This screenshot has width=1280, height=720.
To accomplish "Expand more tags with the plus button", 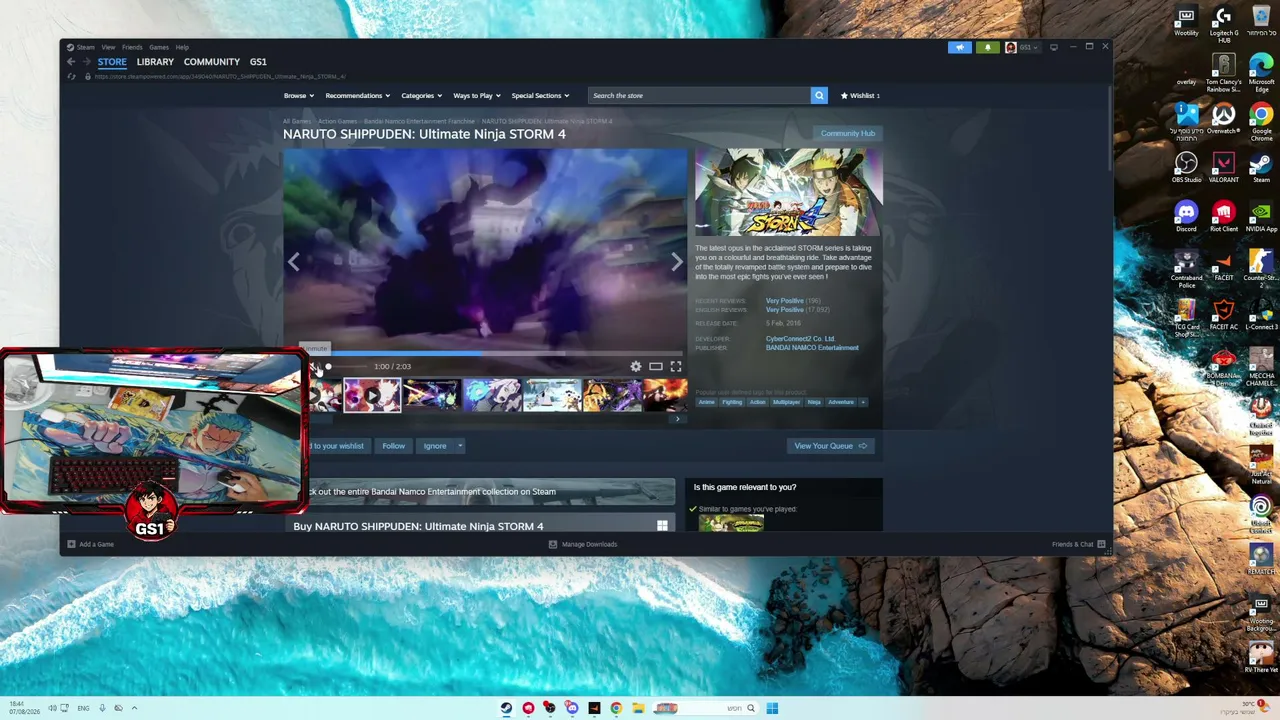I will click(x=863, y=402).
